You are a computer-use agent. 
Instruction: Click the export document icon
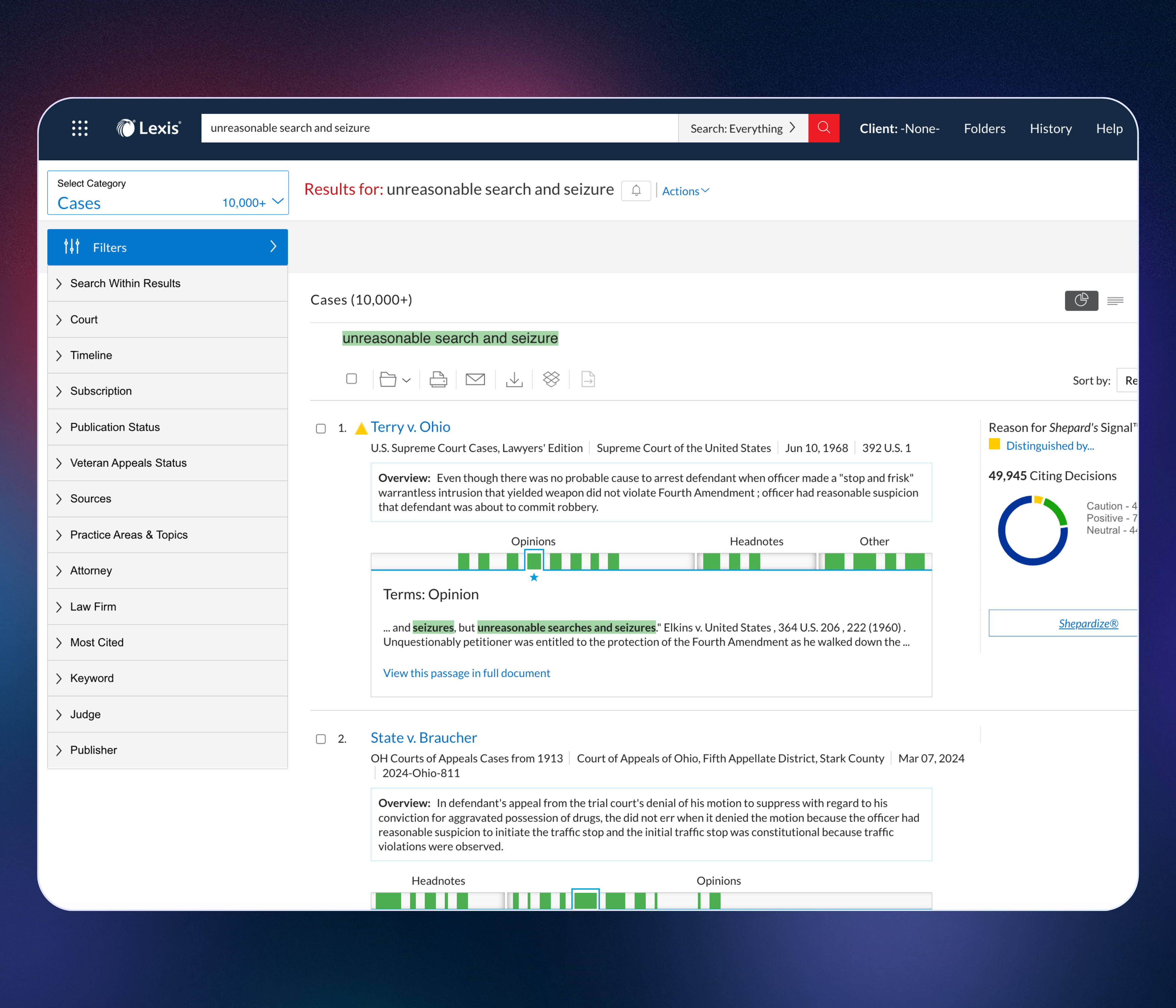coord(588,379)
